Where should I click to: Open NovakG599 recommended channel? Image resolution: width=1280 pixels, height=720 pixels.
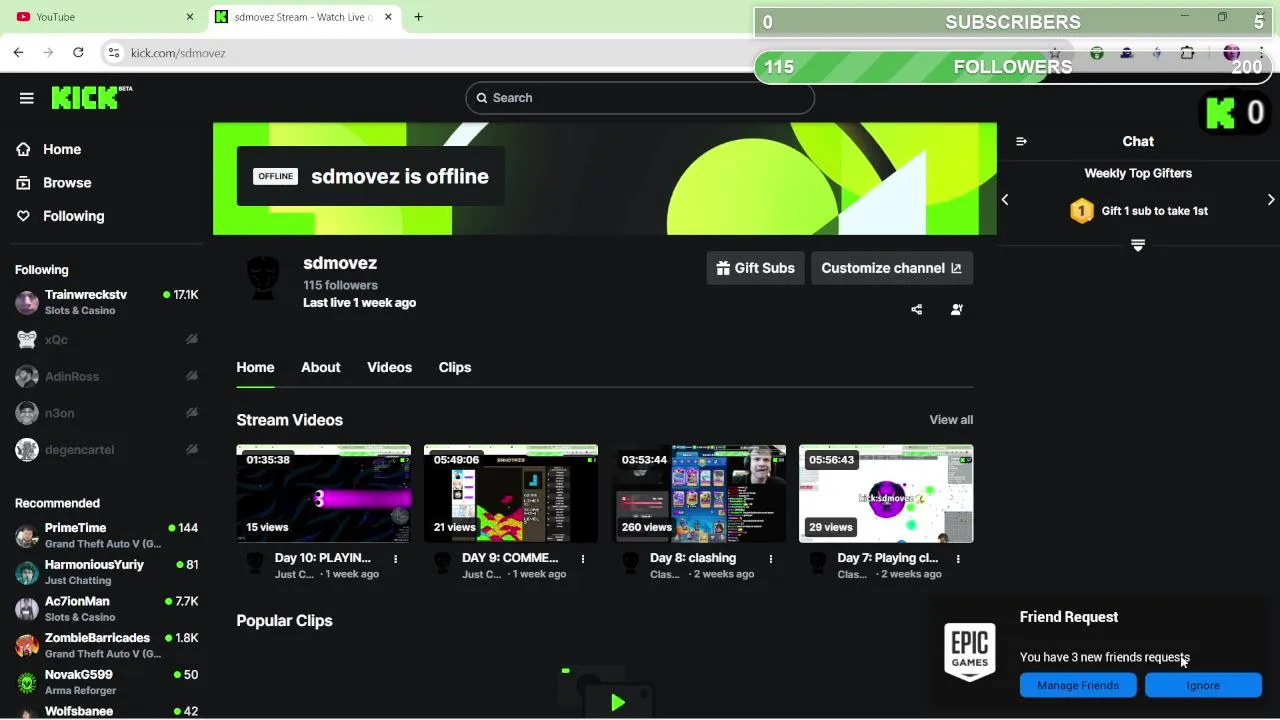click(106, 682)
